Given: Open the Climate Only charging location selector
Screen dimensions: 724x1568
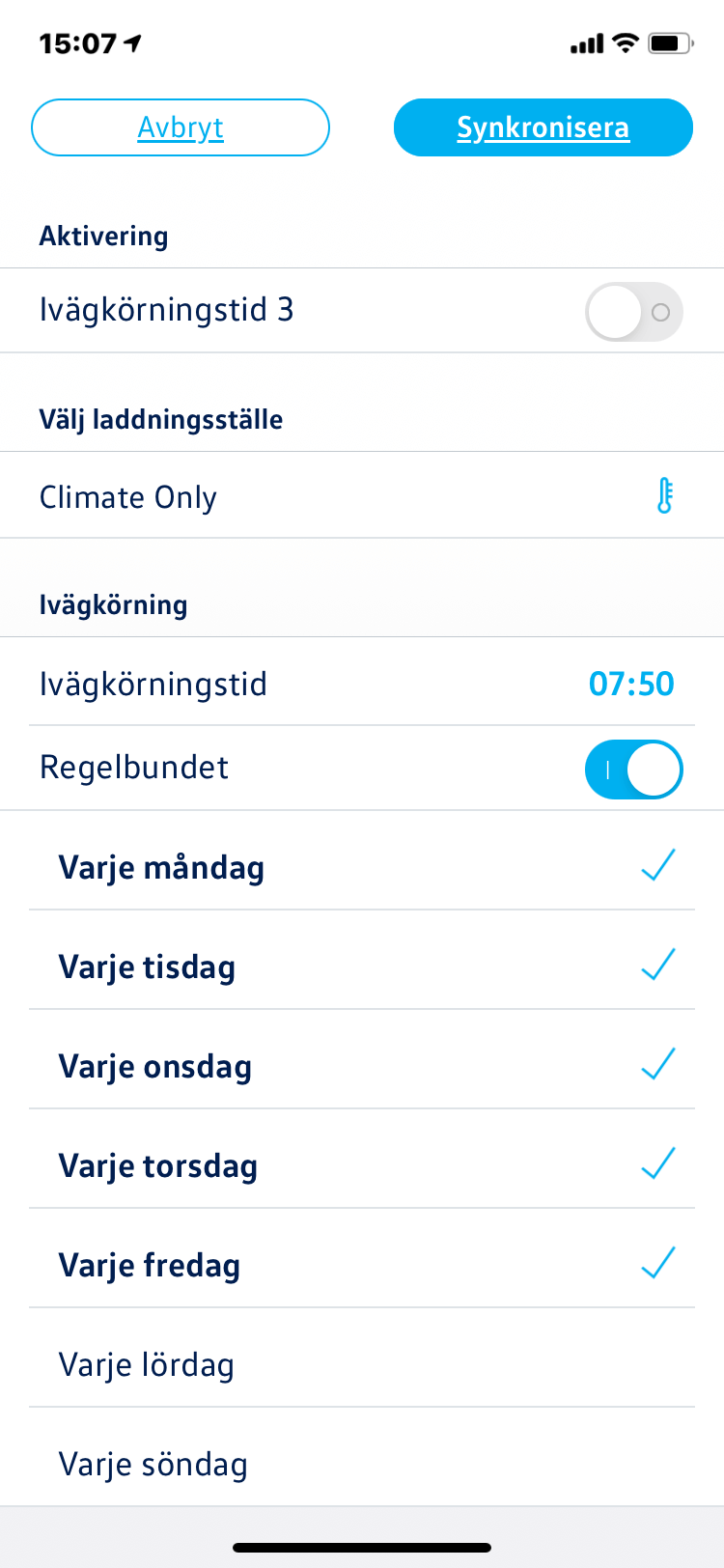Looking at the screenshot, I should point(362,496).
